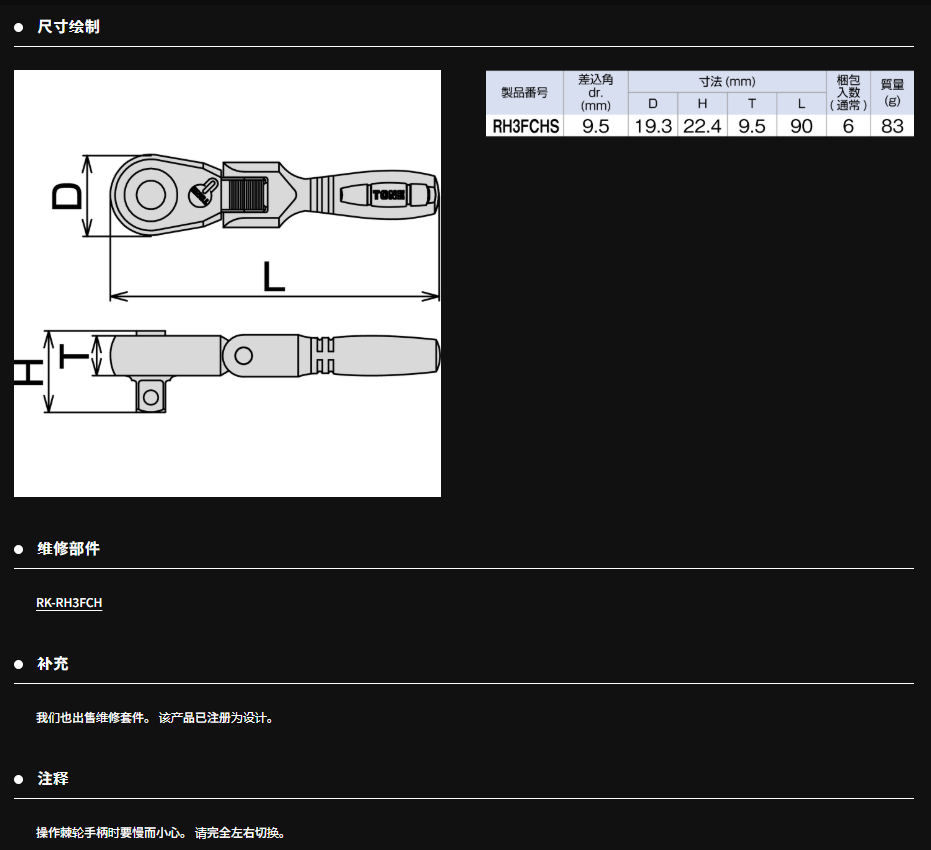Click the D dimension label in the drawing

(x=68, y=196)
